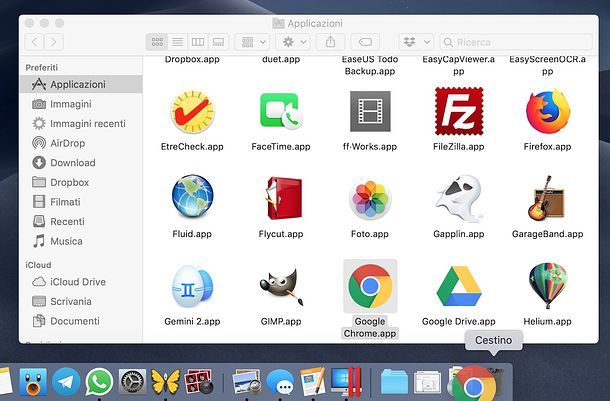Click the EasyCapViewer.app label
610x401 pixels.
[x=459, y=65]
